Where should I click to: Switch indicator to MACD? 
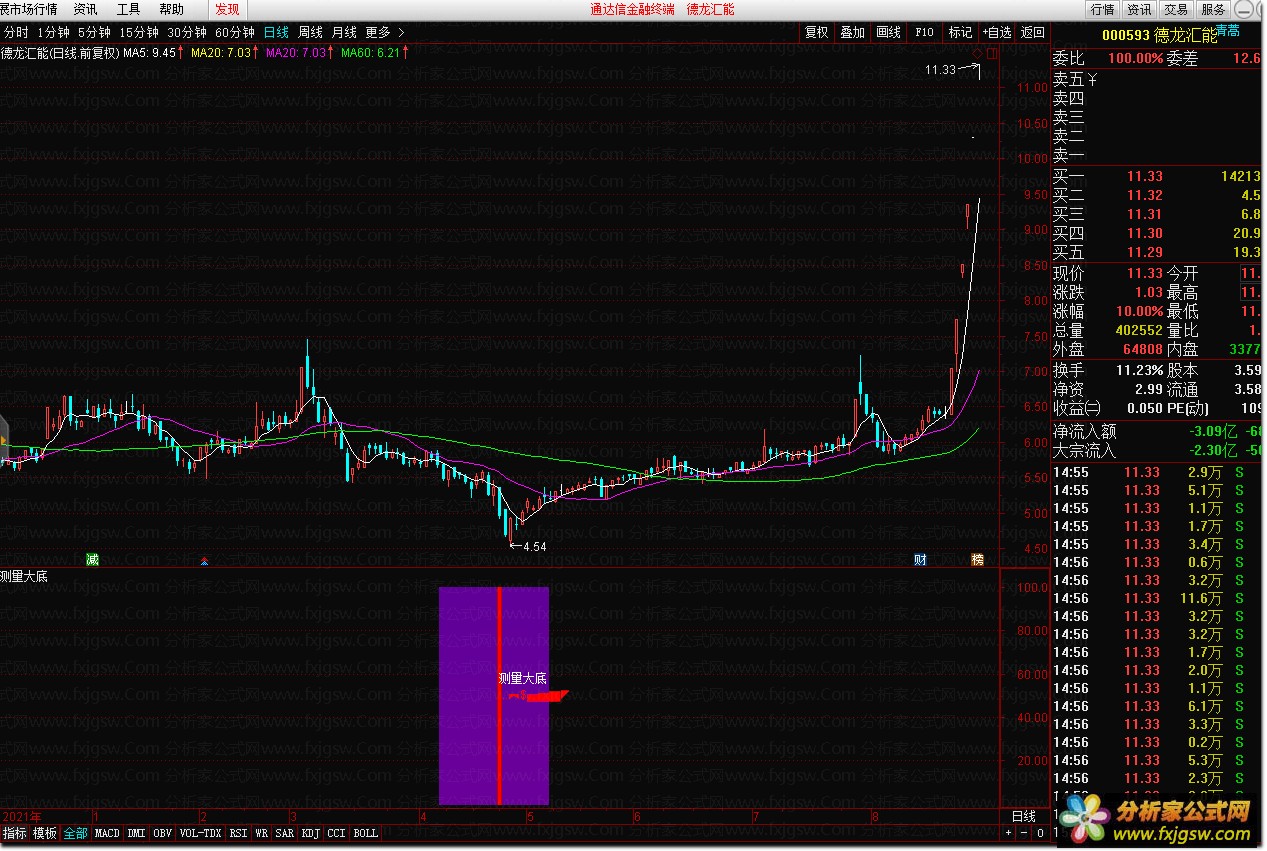(x=107, y=833)
